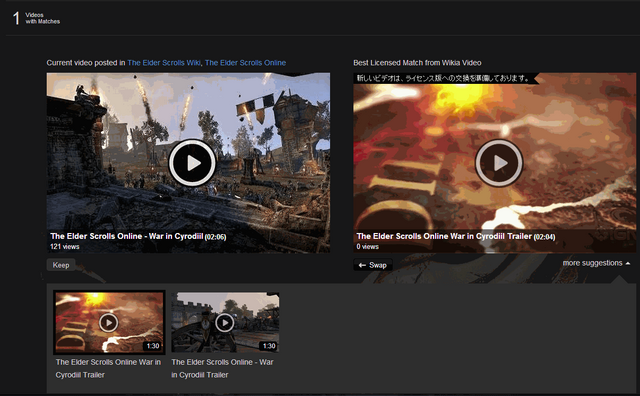Select the siege weapon suggestion thumbnail

coord(225,322)
